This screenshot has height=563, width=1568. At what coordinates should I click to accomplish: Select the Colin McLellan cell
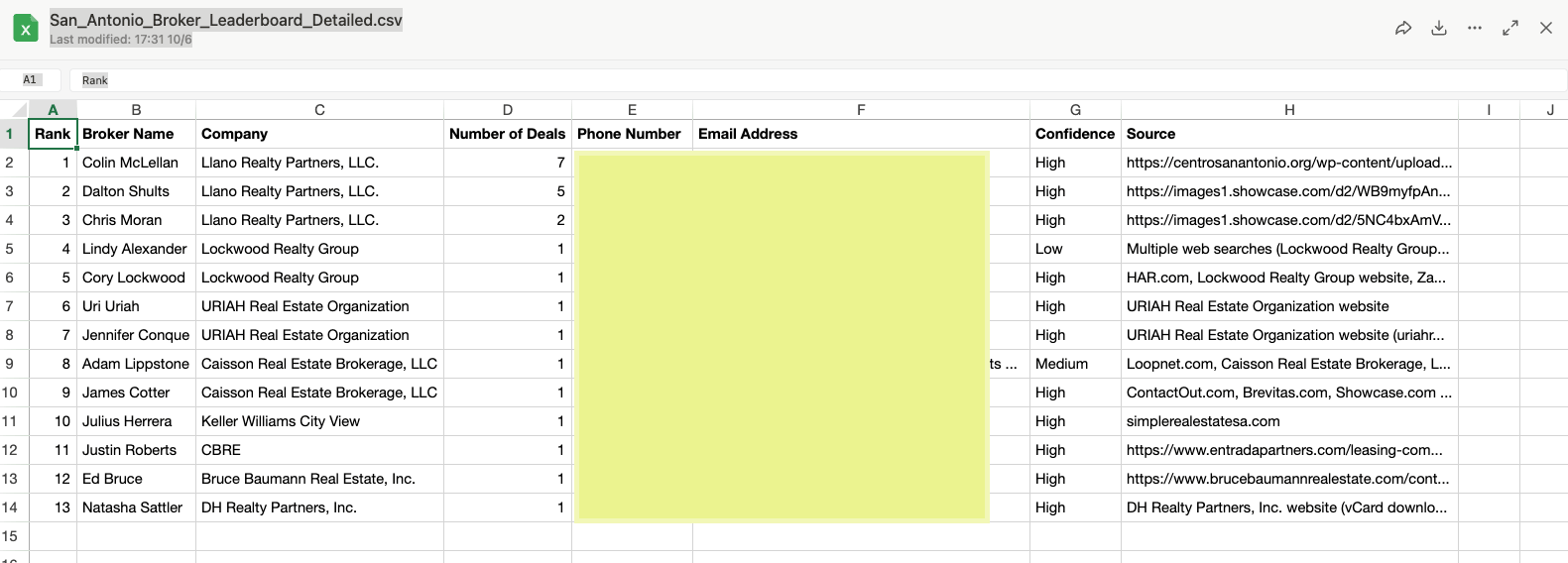coord(136,163)
